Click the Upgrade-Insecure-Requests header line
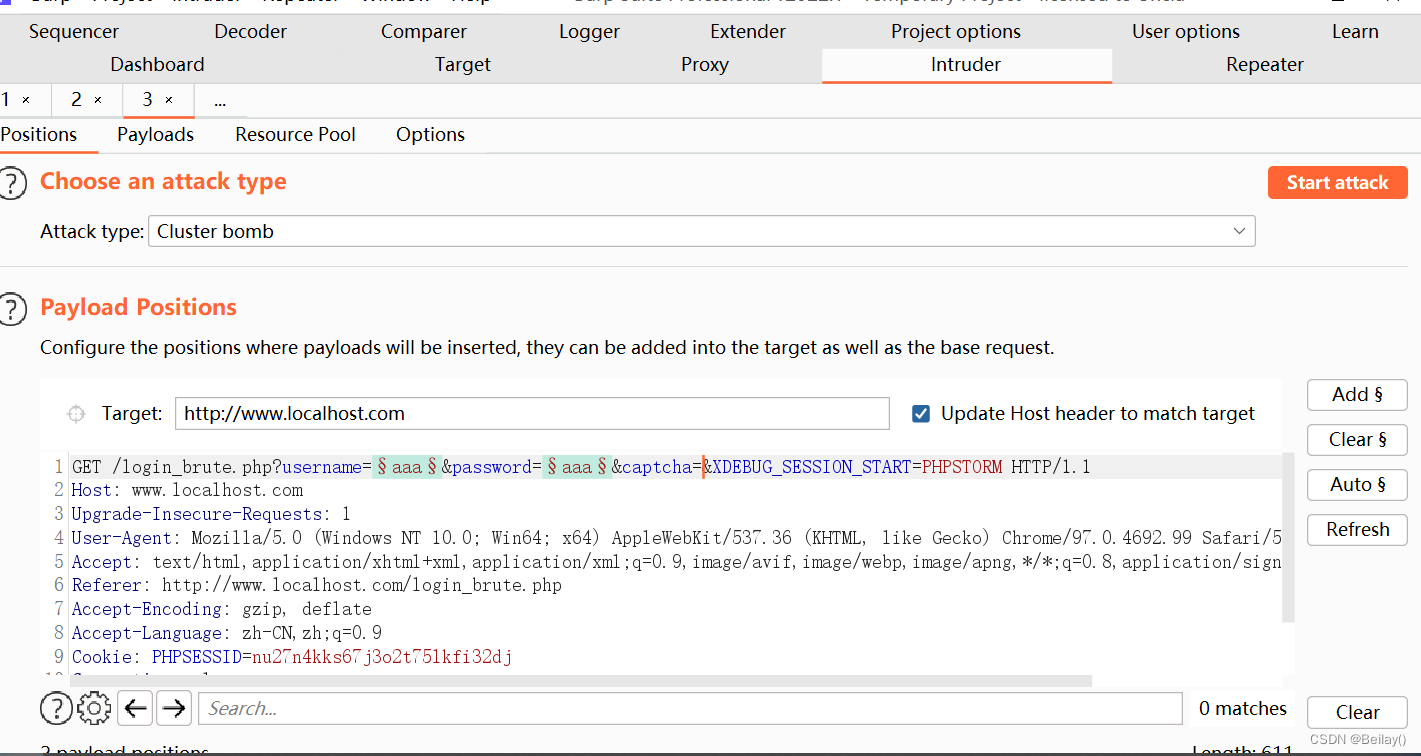The height and width of the screenshot is (756, 1421). [211, 514]
